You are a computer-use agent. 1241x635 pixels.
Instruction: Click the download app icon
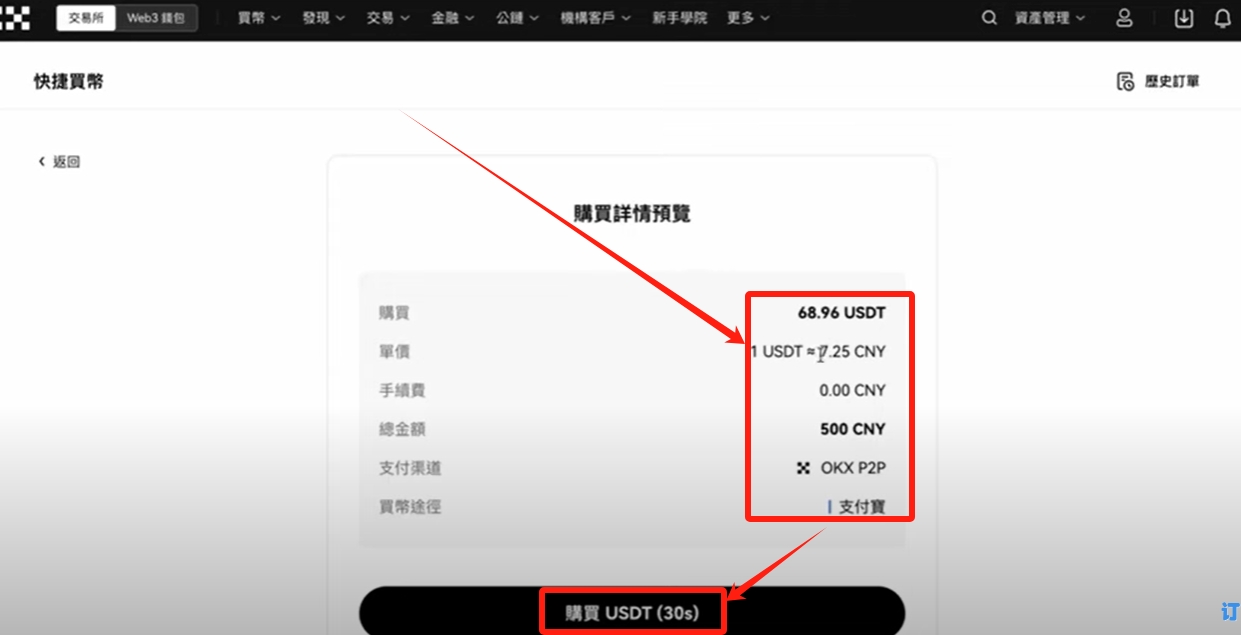click(x=1184, y=18)
